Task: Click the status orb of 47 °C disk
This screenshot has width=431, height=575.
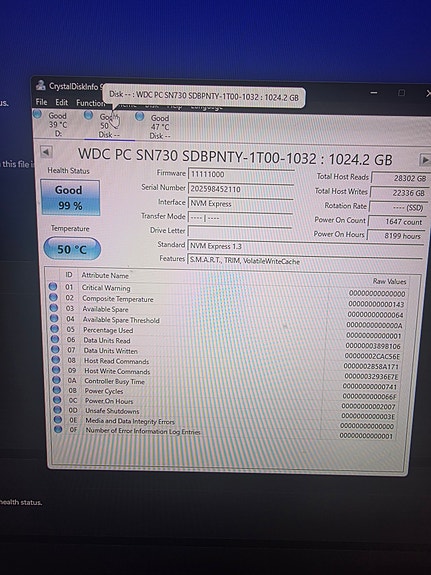Action: click(x=139, y=116)
